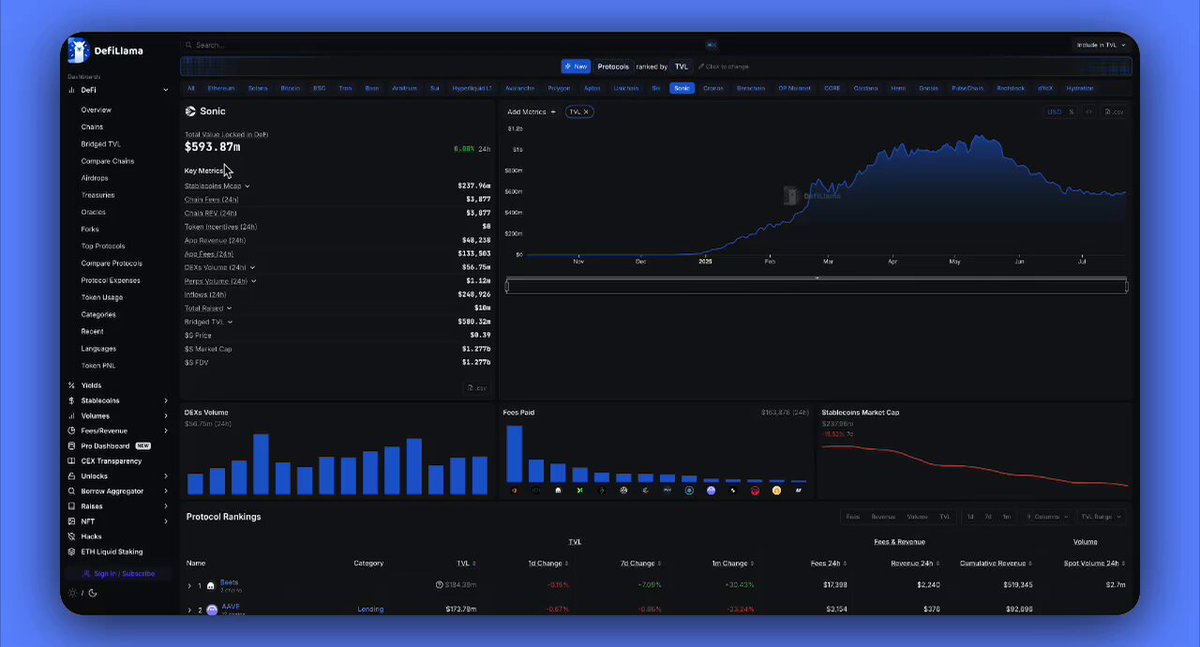Click the chart range slider right handle
The width and height of the screenshot is (1200, 647).
point(1126,287)
